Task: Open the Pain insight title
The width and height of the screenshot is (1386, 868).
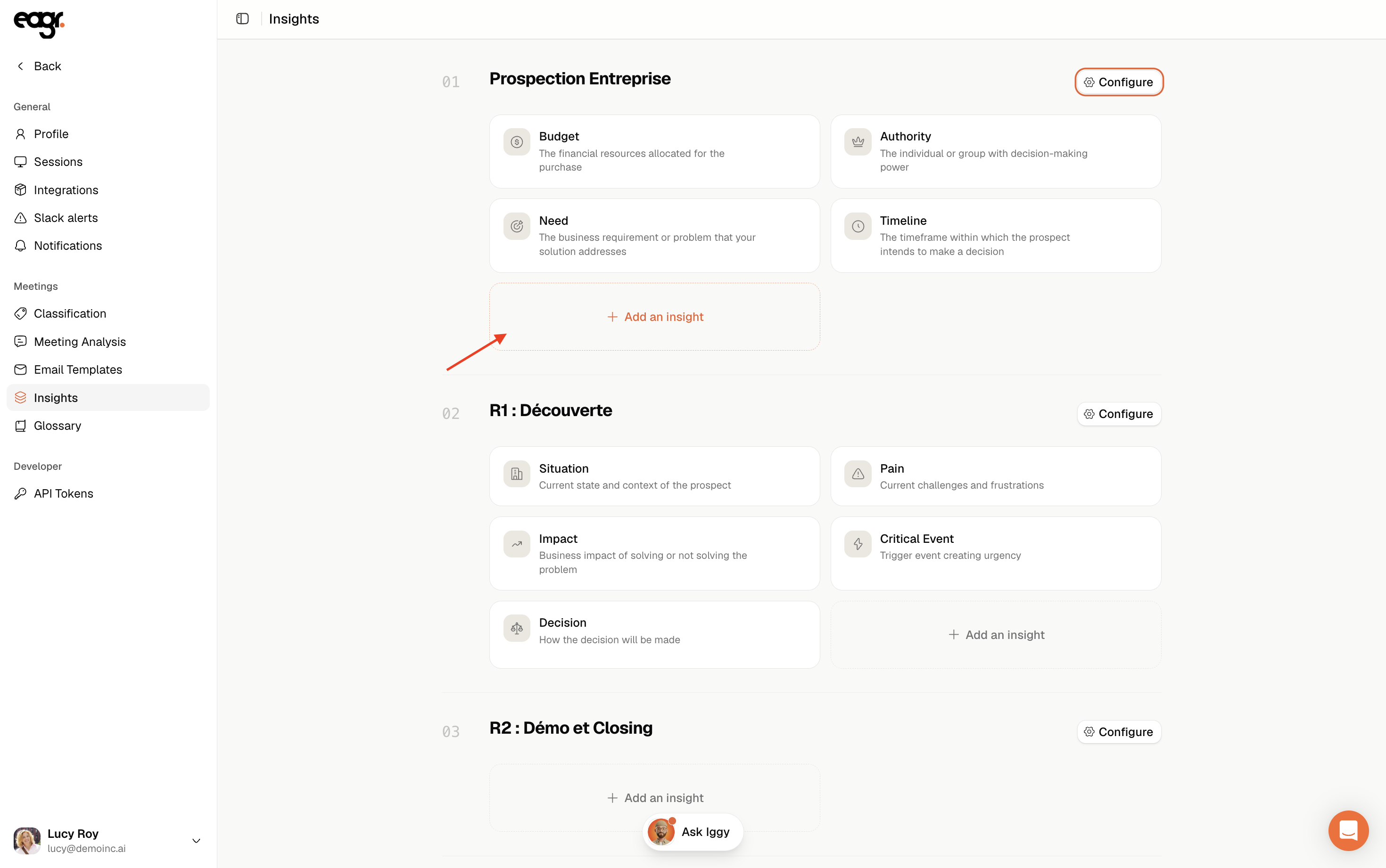Action: point(892,469)
